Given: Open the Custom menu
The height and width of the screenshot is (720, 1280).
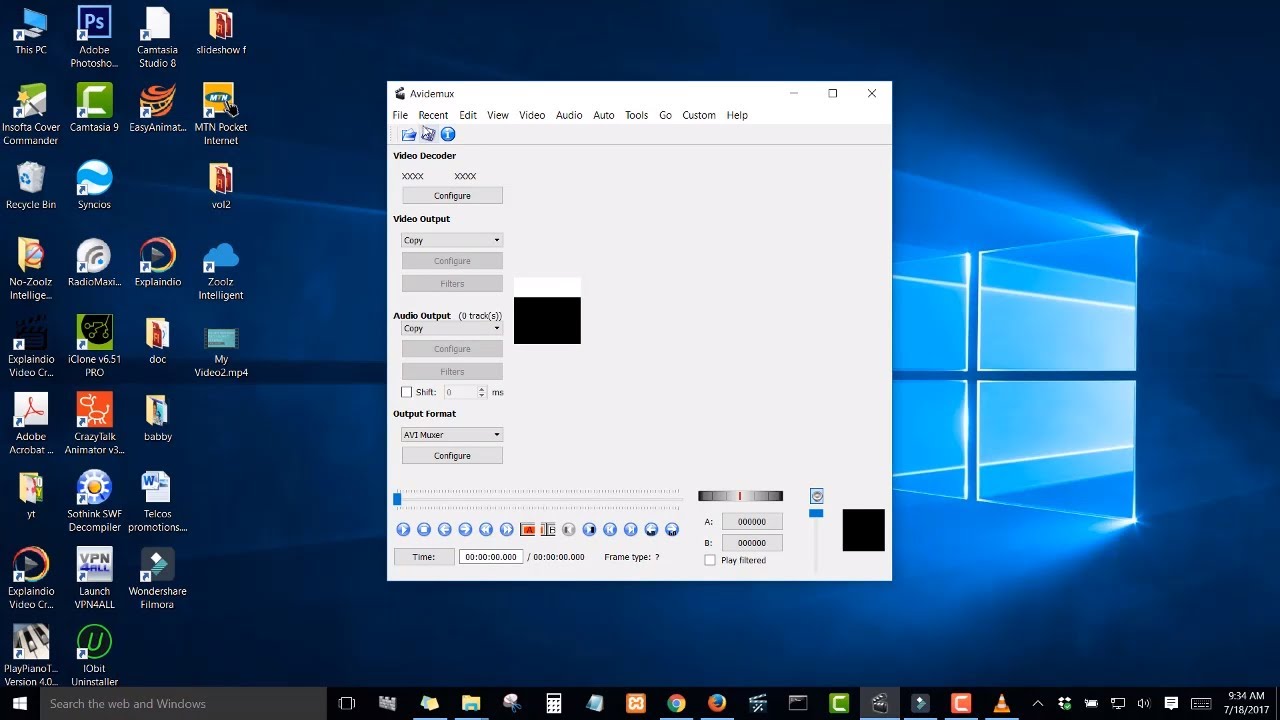Looking at the screenshot, I should pos(699,115).
